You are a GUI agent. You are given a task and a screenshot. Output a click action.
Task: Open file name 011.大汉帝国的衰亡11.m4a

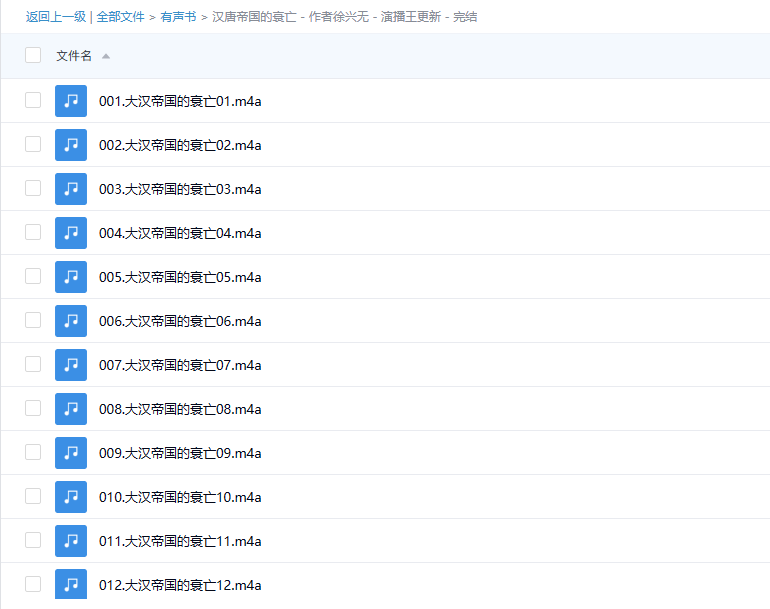(x=180, y=541)
